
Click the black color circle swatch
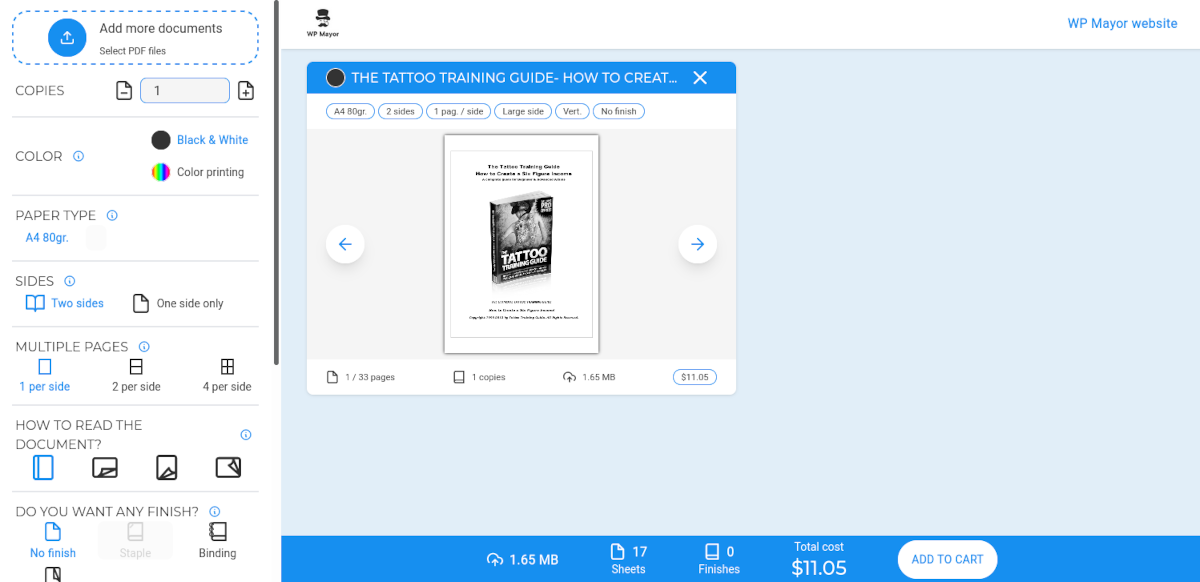pos(160,140)
